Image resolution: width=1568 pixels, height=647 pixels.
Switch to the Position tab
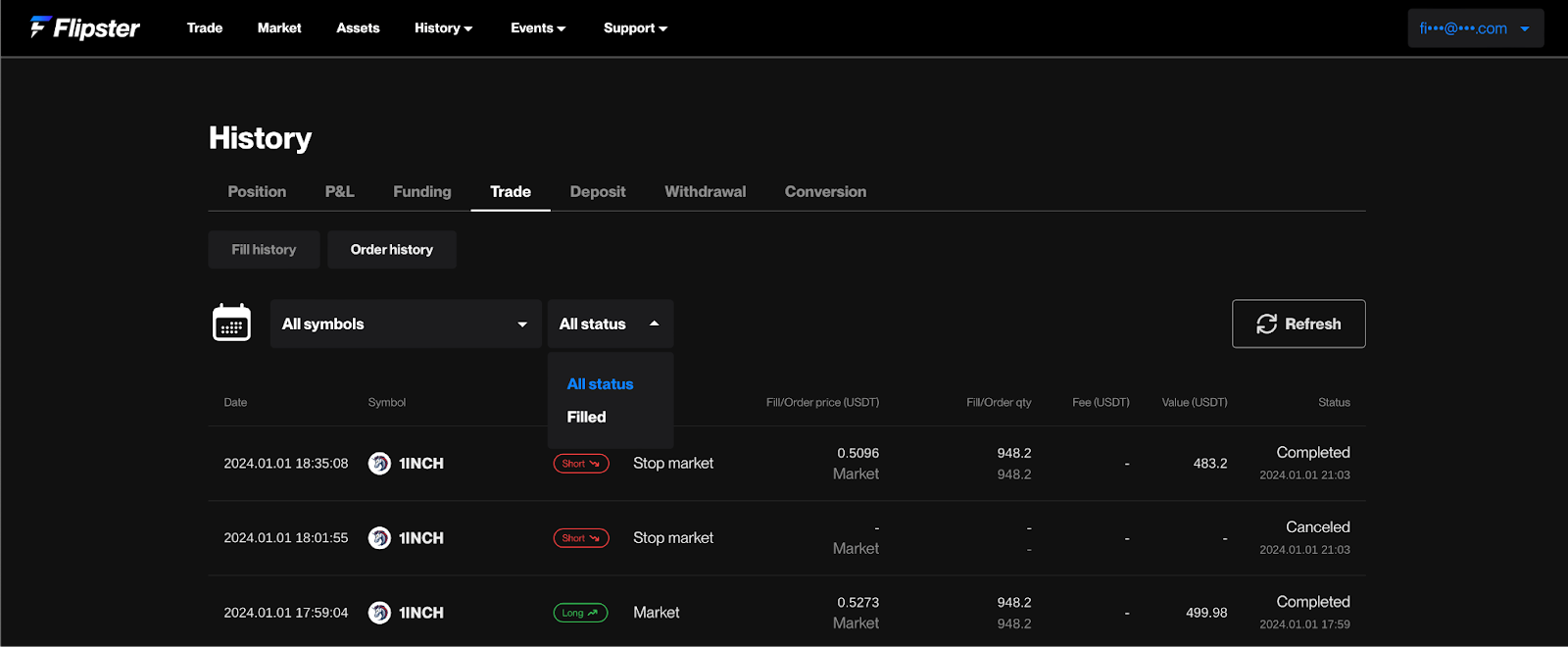[257, 191]
